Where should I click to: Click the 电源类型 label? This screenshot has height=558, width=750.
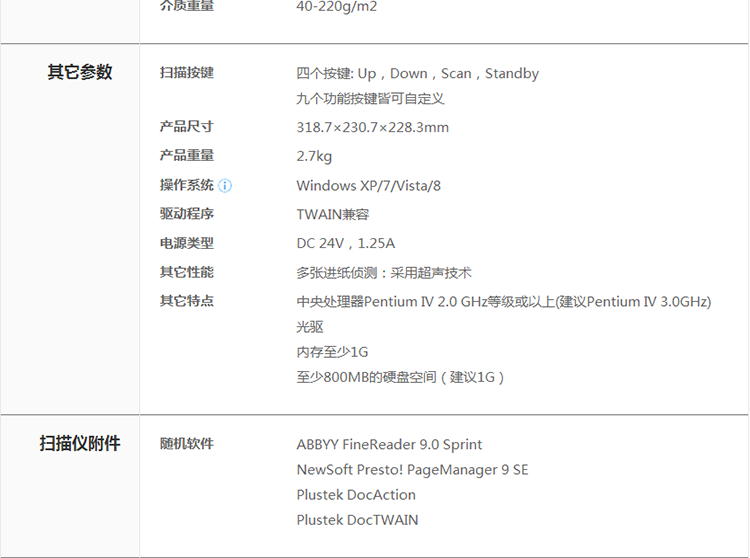[x=187, y=243]
